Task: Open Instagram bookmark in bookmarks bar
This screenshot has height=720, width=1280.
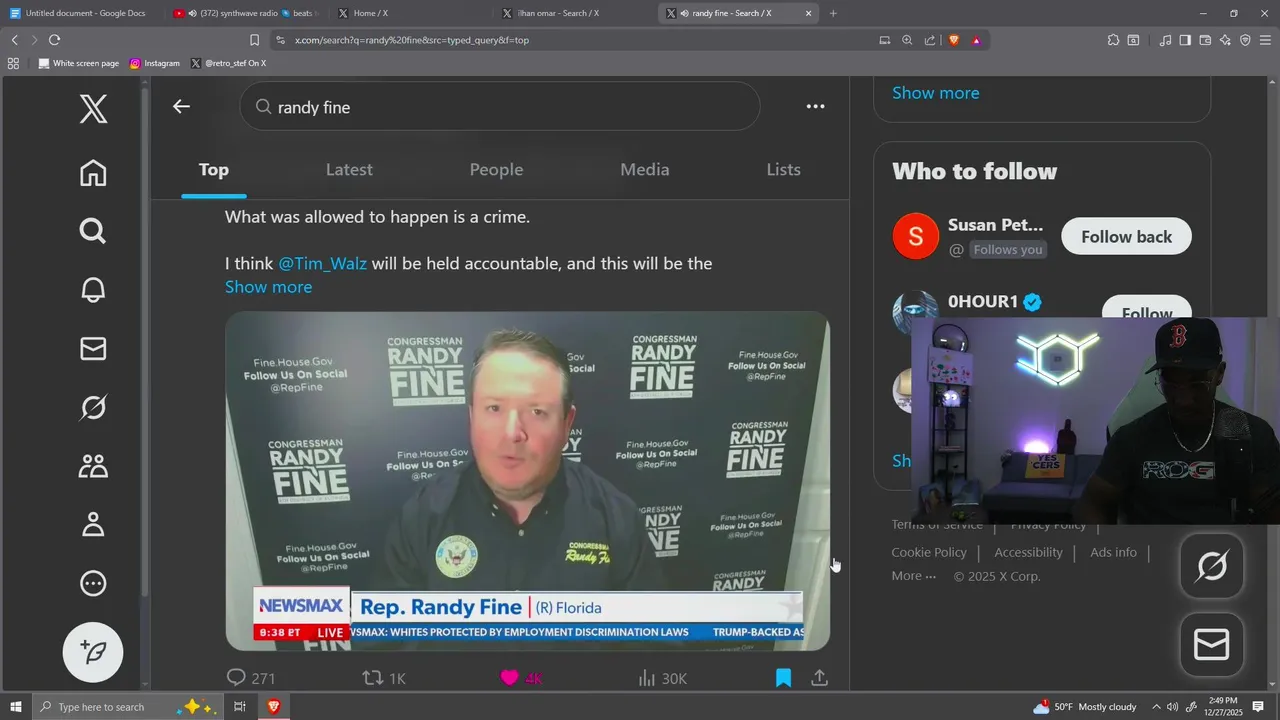Action: point(155,63)
